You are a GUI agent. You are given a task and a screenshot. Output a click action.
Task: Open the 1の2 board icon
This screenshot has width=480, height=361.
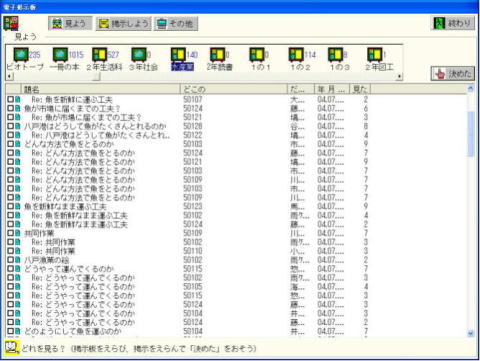point(296,55)
